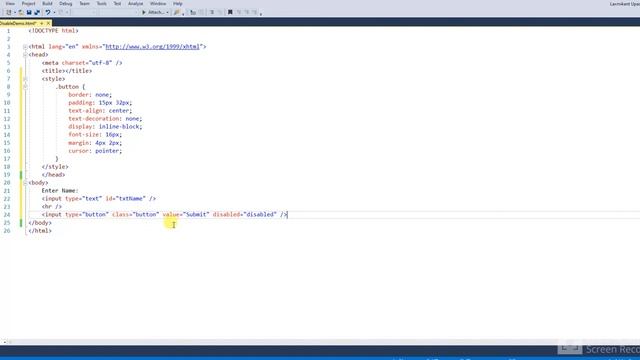
Task: Open the Team menu
Action: (x=84, y=4)
